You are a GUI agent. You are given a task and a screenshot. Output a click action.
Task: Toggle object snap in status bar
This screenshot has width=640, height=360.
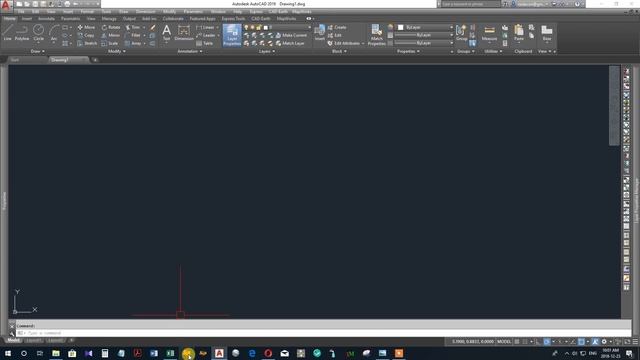coord(581,342)
